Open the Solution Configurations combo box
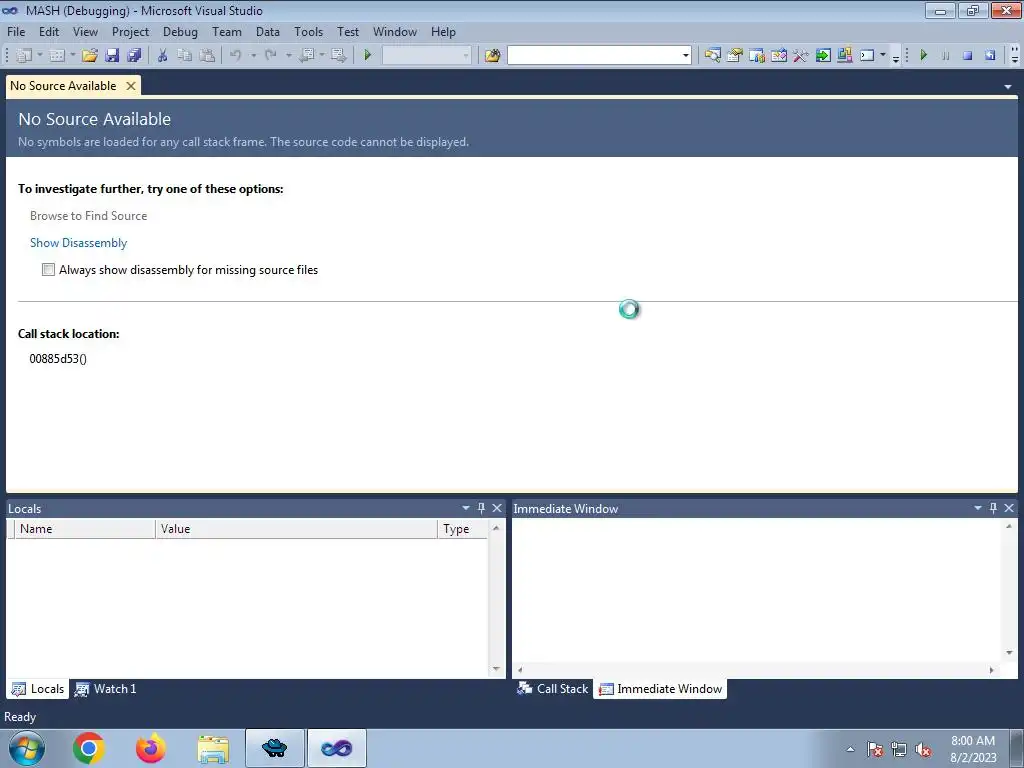The width and height of the screenshot is (1024, 768). 426,56
